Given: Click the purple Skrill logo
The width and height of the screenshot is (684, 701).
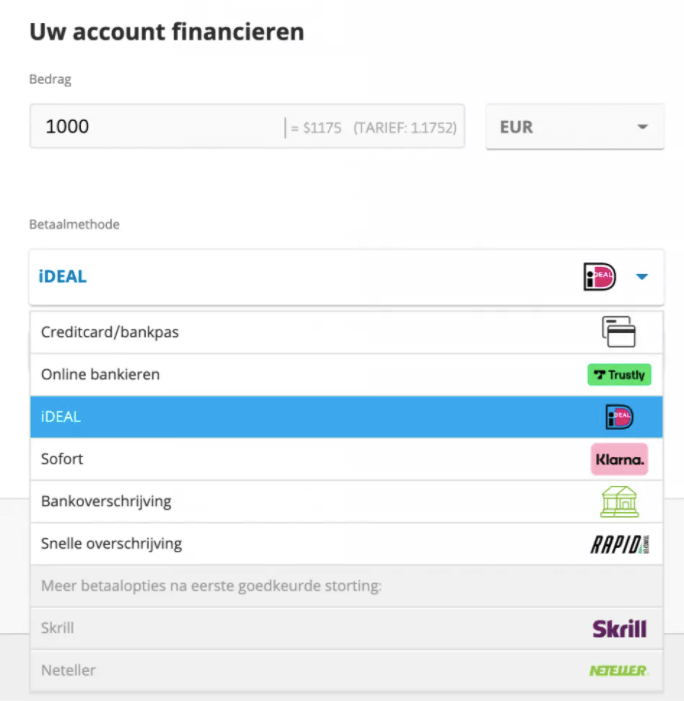Looking at the screenshot, I should [620, 629].
